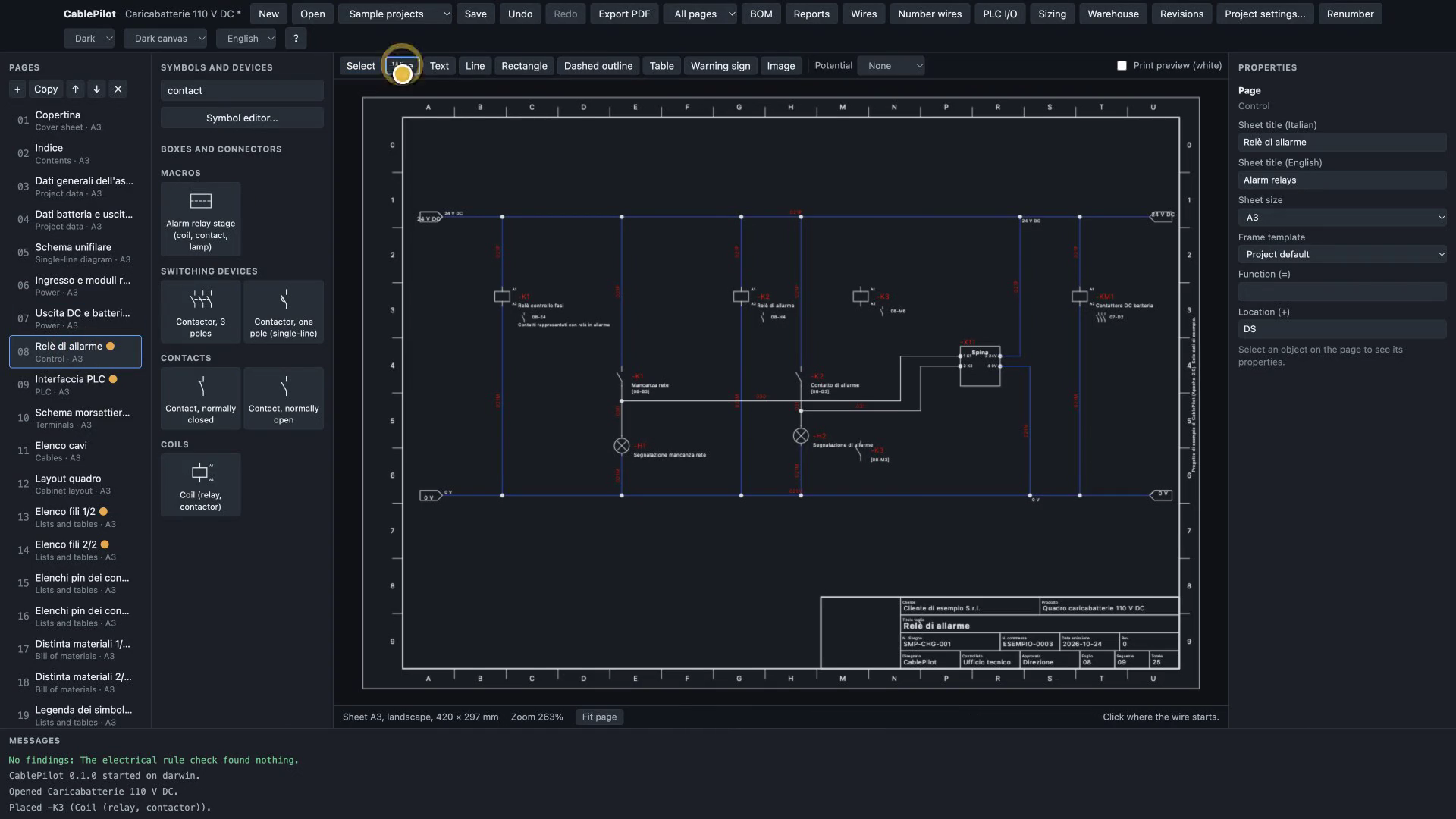Open the Potential None dropdown
1456x819 pixels.
pos(891,66)
